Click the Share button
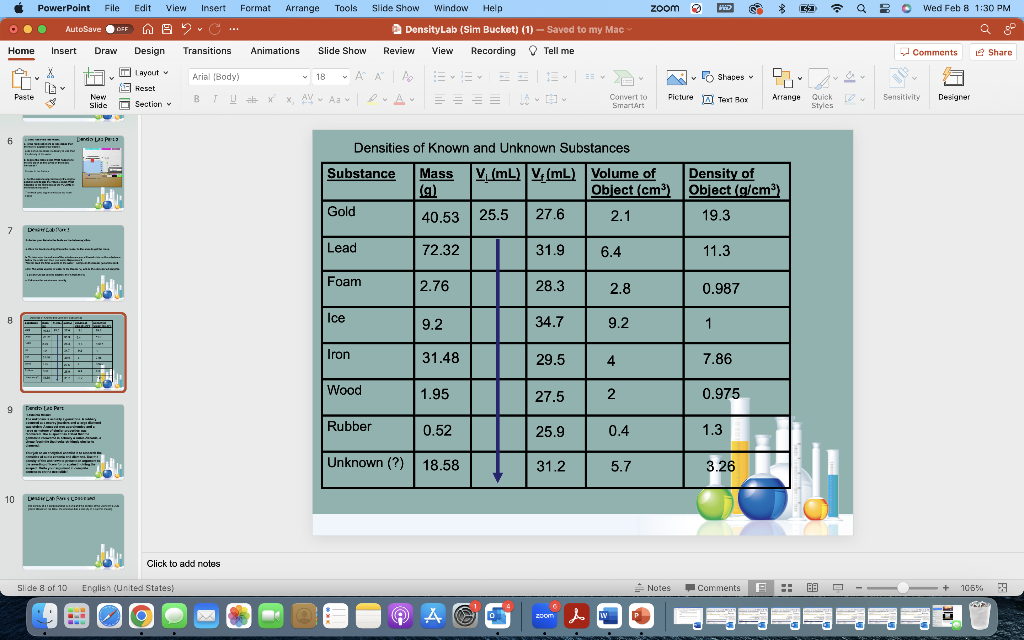The height and width of the screenshot is (640, 1024). point(993,52)
